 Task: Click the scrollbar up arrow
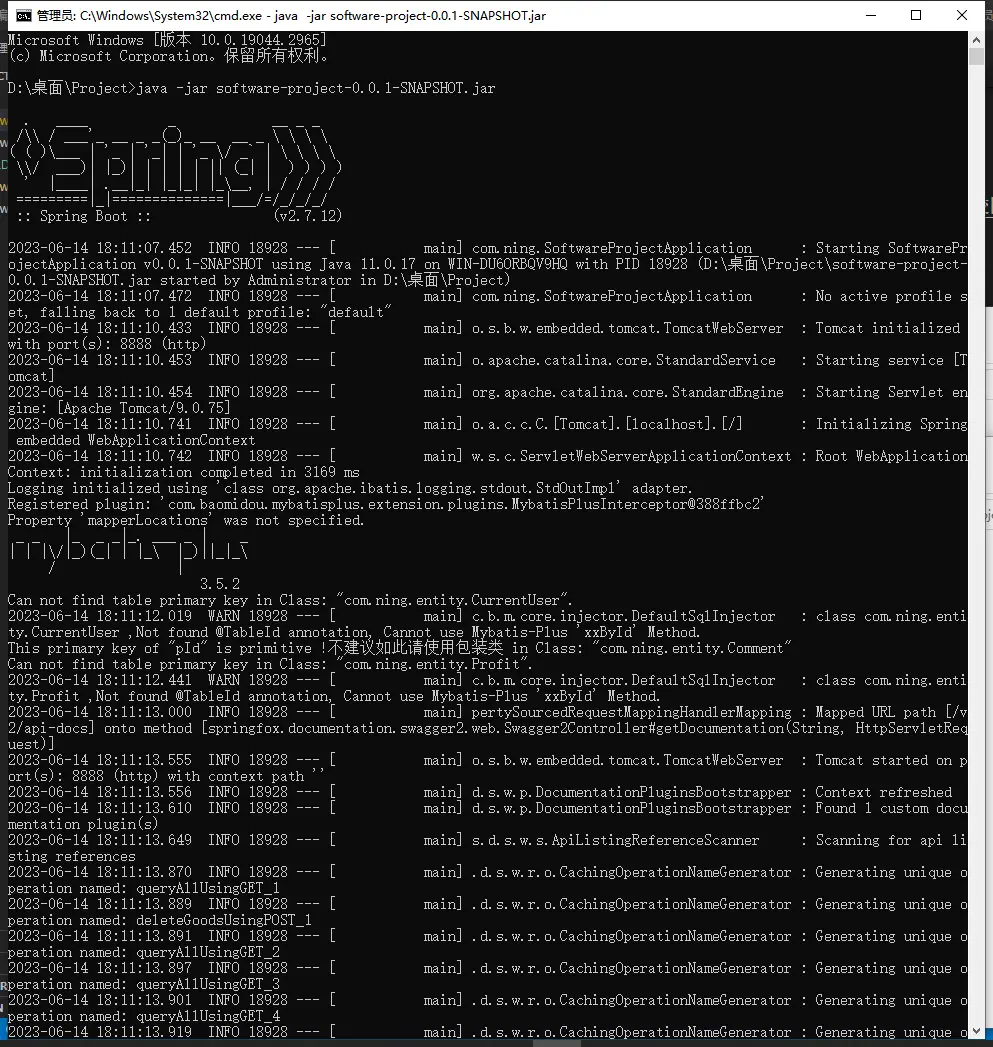(x=976, y=39)
